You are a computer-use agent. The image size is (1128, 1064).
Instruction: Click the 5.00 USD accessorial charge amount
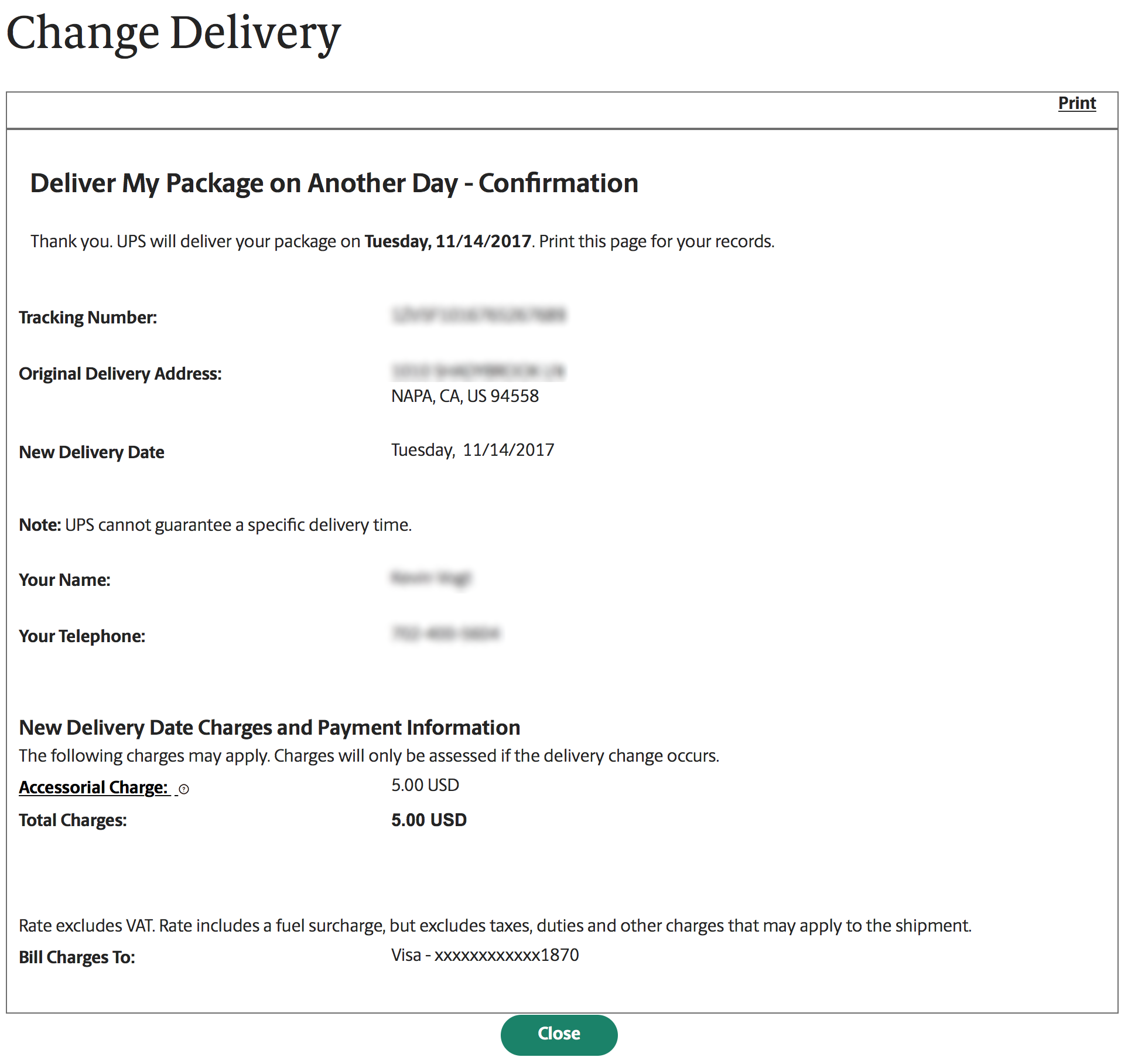[x=425, y=785]
